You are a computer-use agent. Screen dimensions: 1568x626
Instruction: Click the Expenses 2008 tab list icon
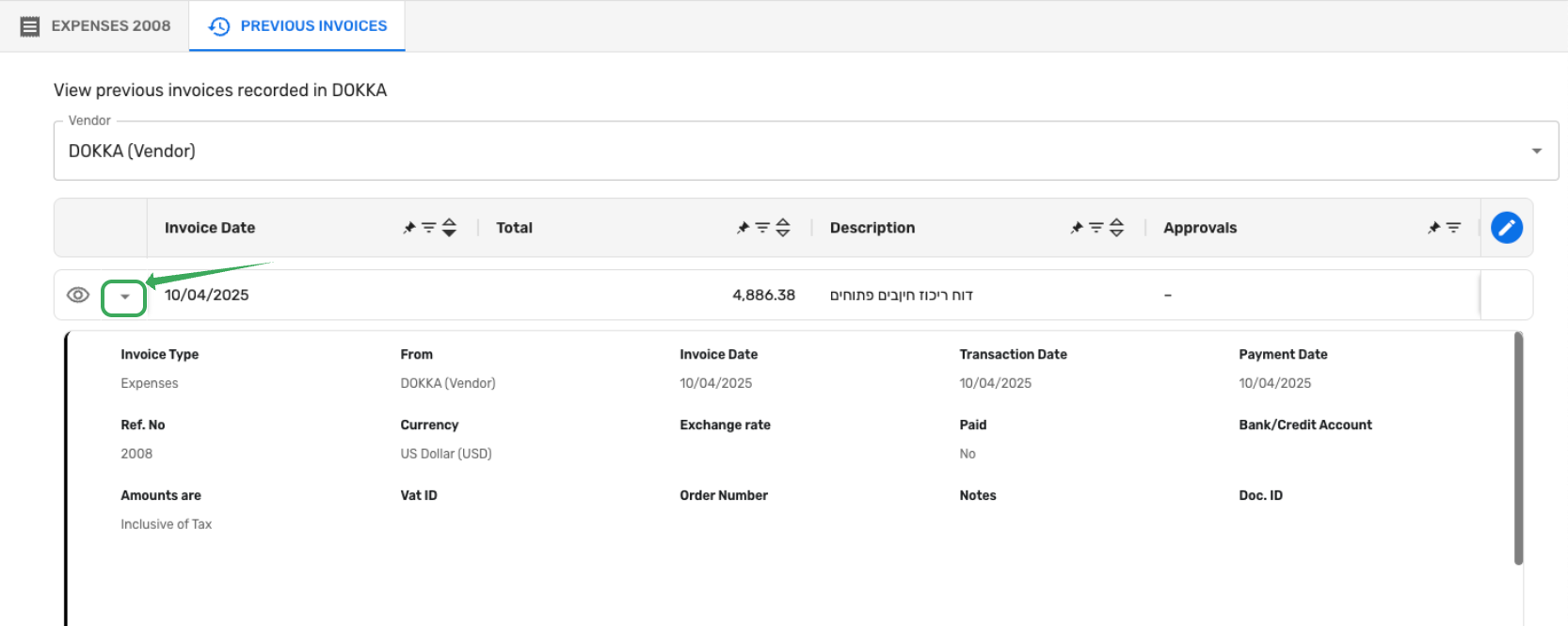click(30, 26)
